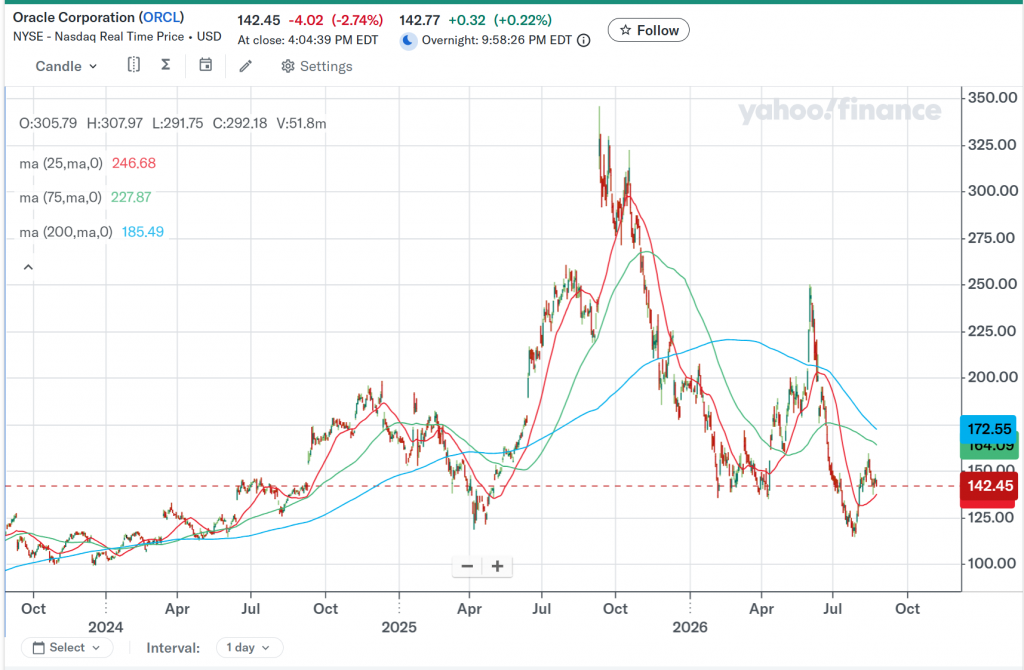Zoom in the chart with plus button
Image resolution: width=1024 pixels, height=670 pixels.
tap(498, 566)
